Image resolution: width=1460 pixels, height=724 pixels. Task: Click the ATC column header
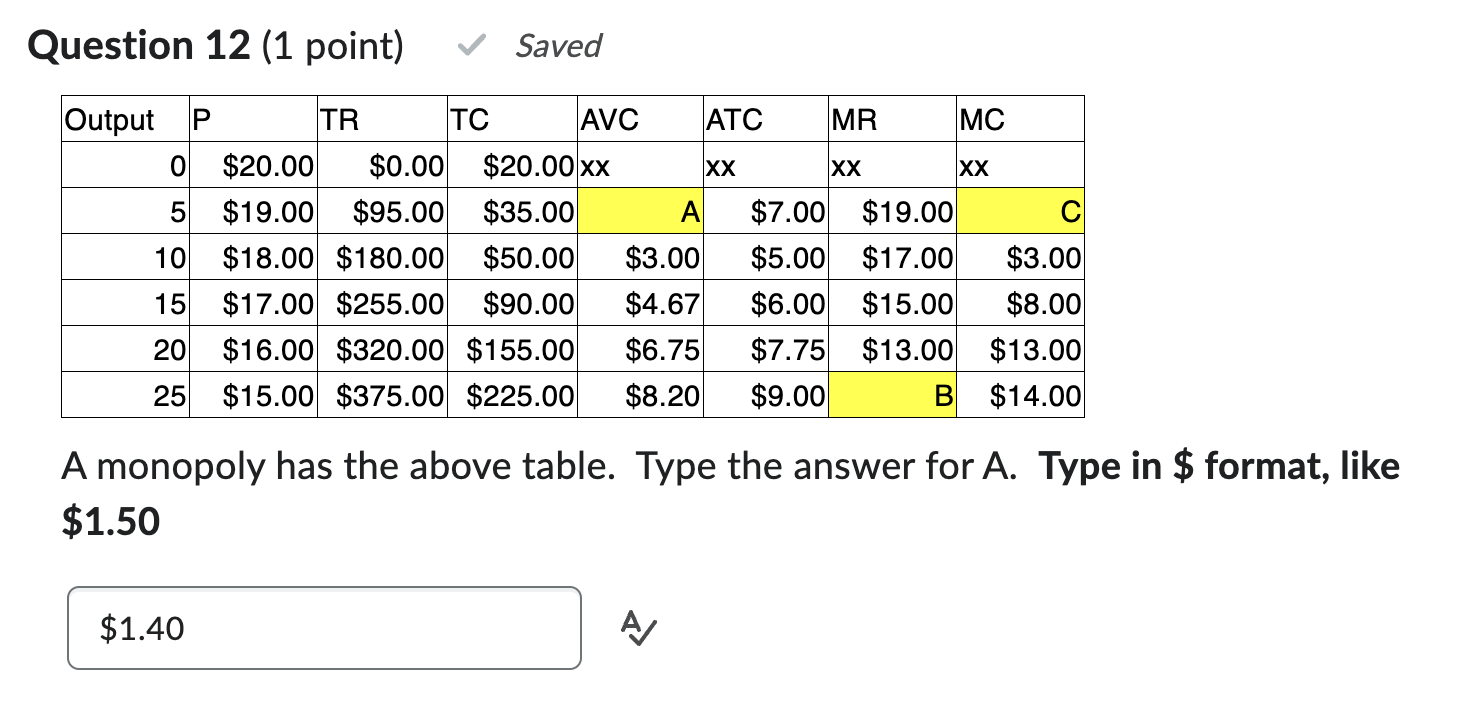coord(735,119)
